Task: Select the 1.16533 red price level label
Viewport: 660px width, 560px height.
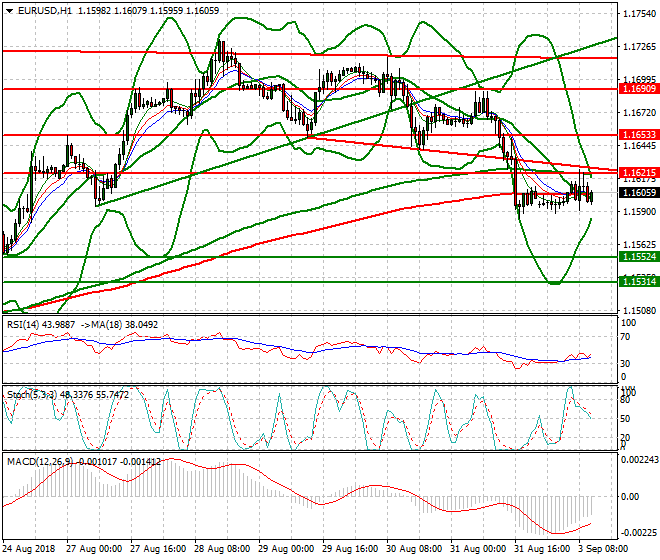Action: click(x=639, y=135)
